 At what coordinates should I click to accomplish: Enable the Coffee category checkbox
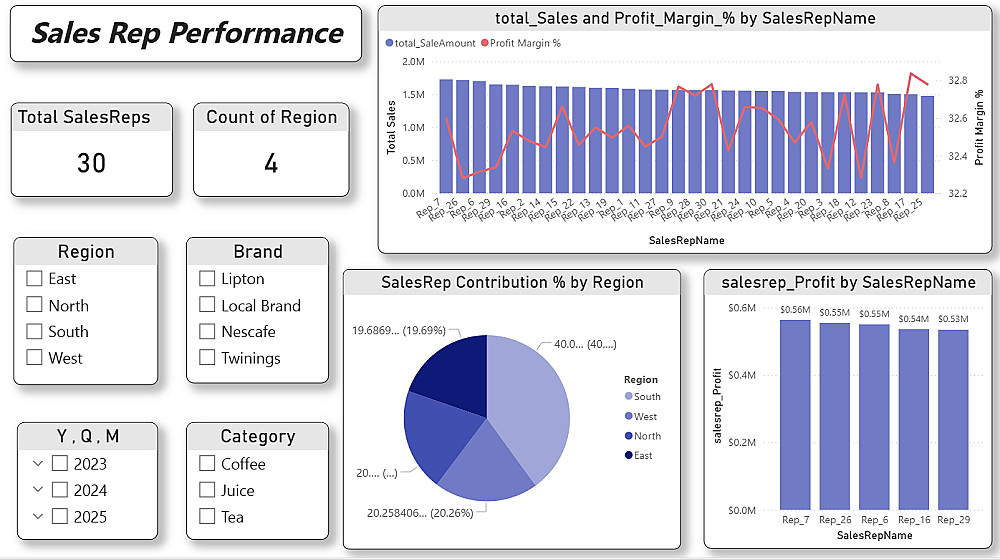[x=207, y=463]
